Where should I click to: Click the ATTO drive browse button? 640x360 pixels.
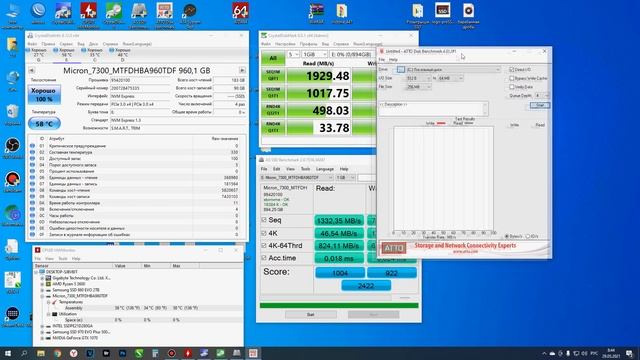click(x=400, y=70)
